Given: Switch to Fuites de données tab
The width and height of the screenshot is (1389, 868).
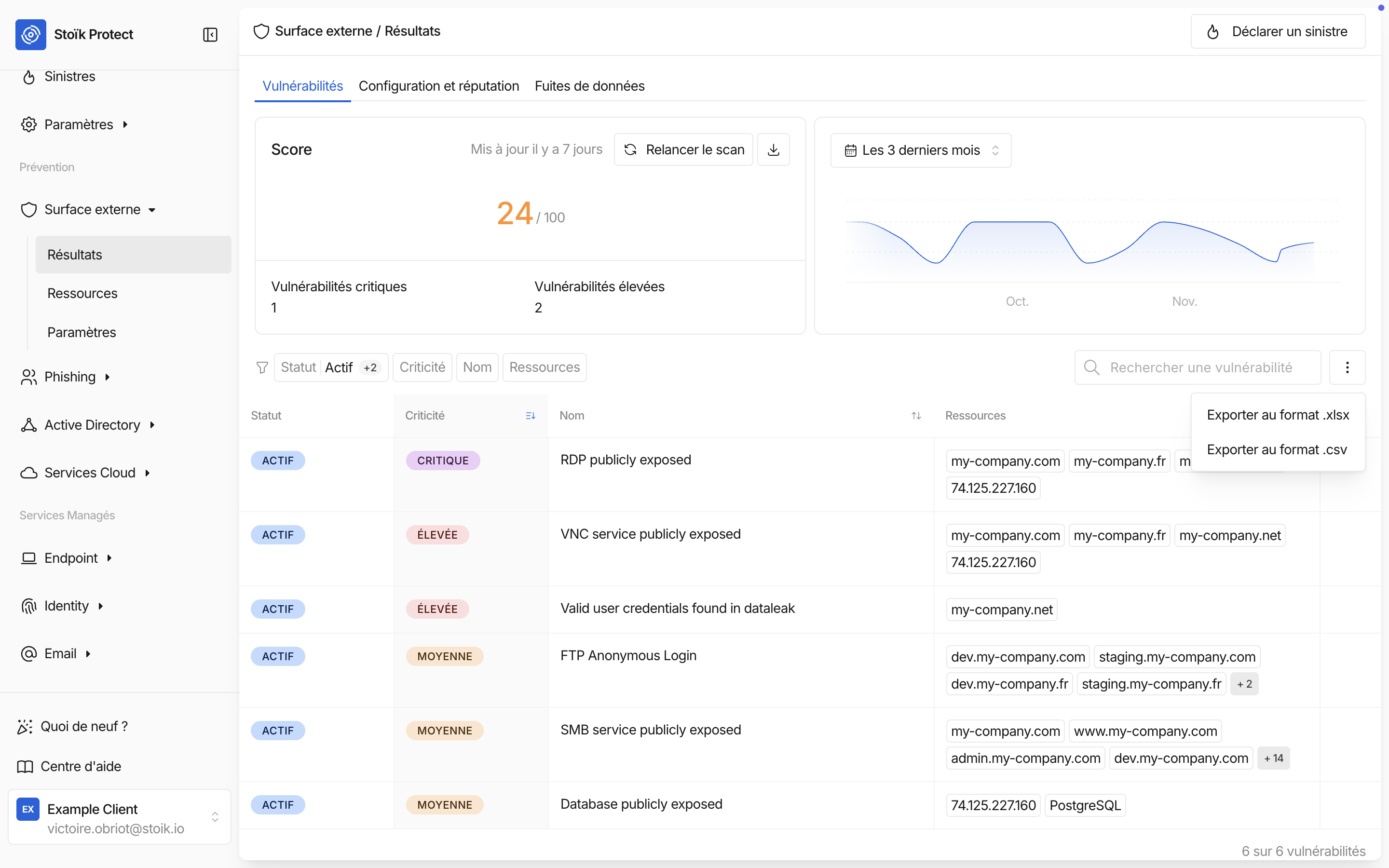Looking at the screenshot, I should 589,86.
